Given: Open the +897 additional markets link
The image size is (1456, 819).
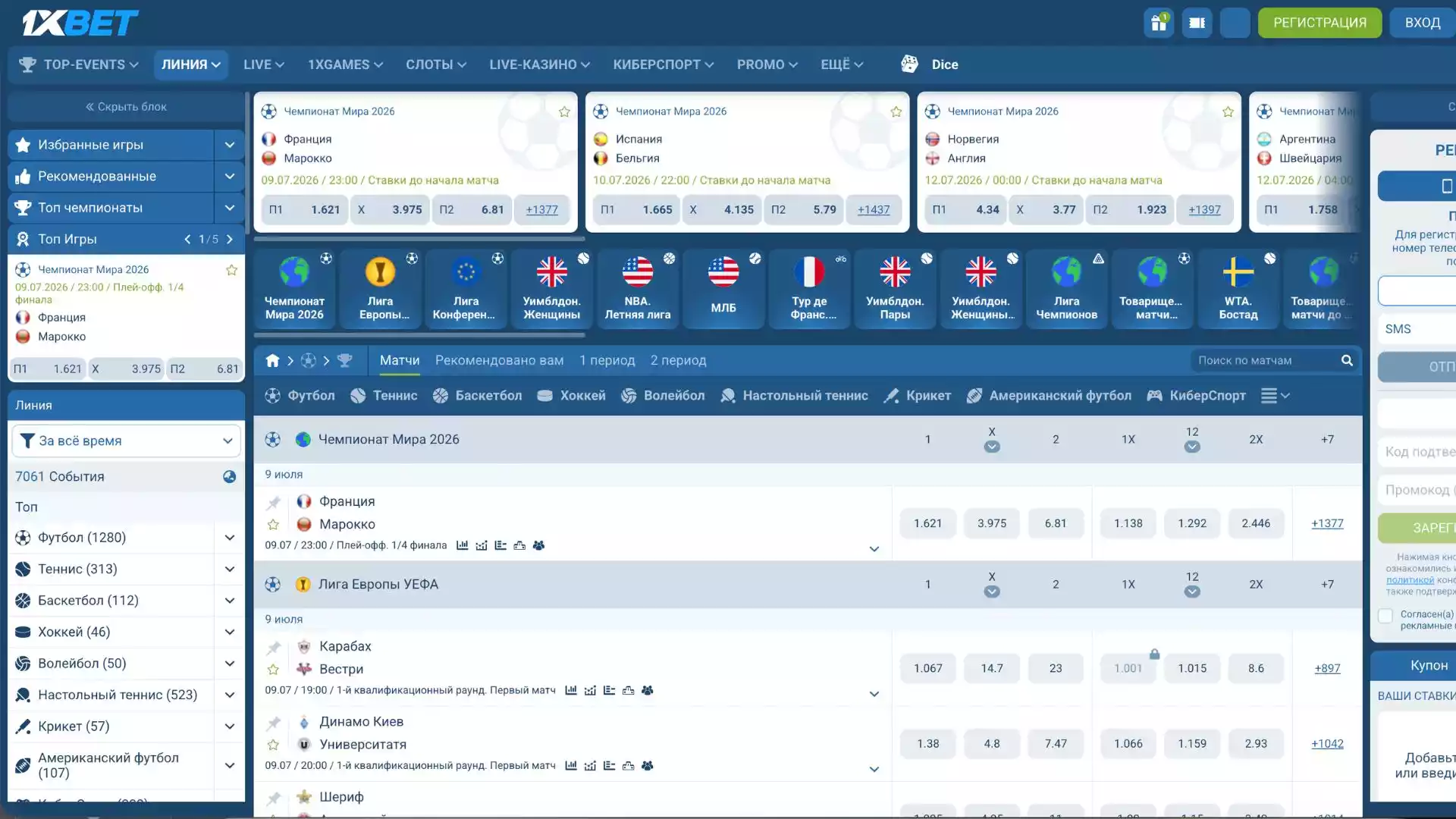Looking at the screenshot, I should pyautogui.click(x=1327, y=668).
